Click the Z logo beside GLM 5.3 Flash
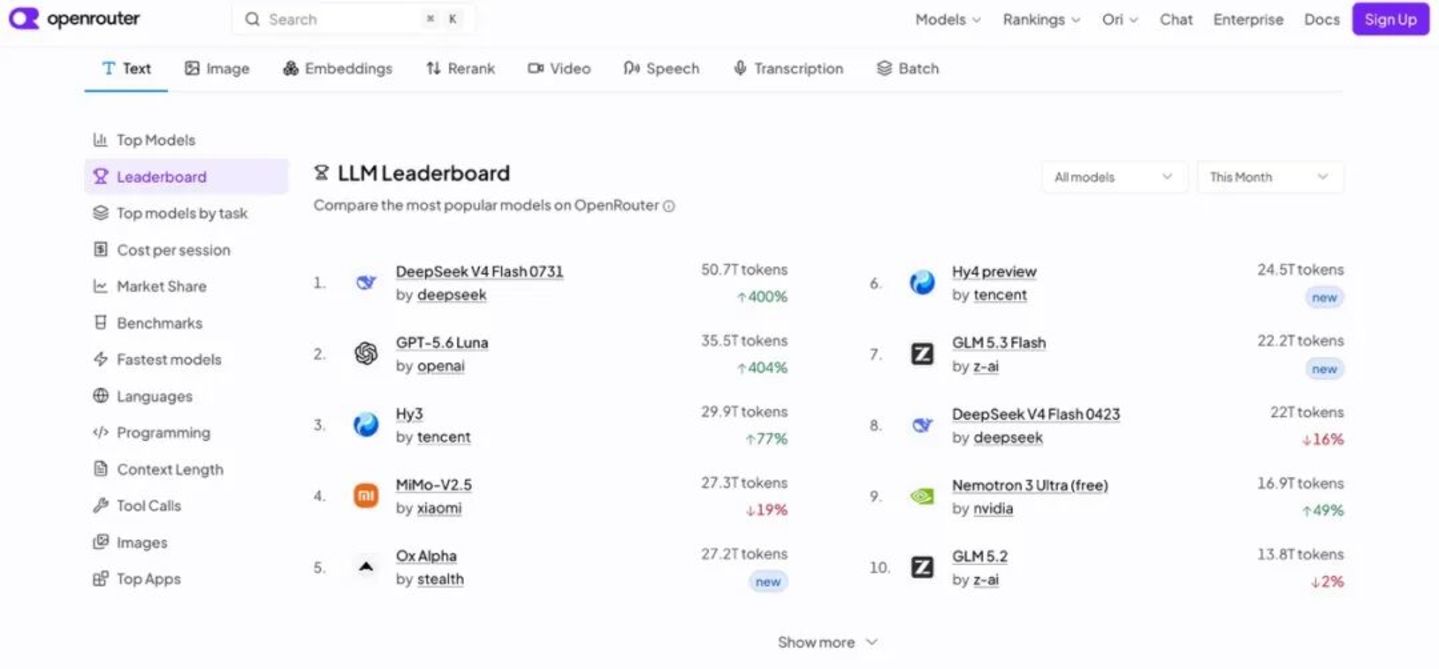This screenshot has width=1439, height=669. click(x=922, y=354)
